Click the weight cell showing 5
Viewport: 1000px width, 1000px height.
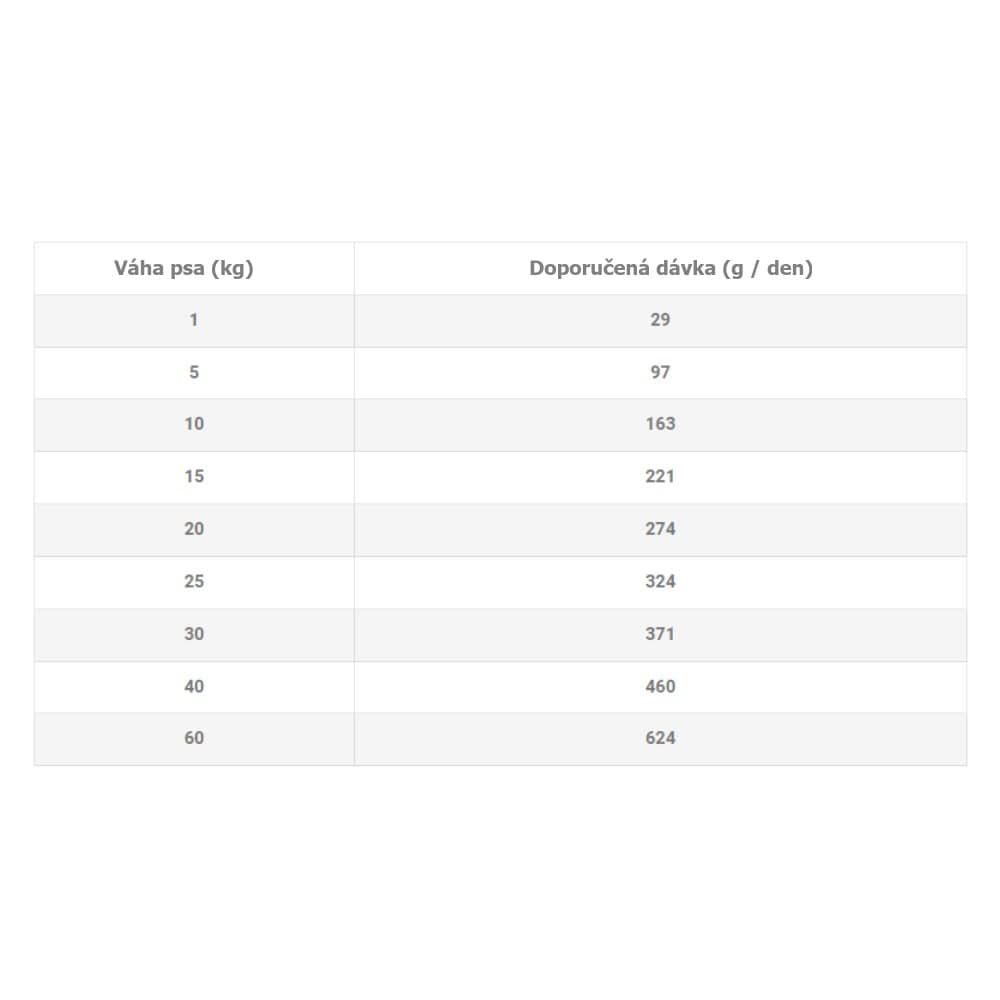click(194, 372)
